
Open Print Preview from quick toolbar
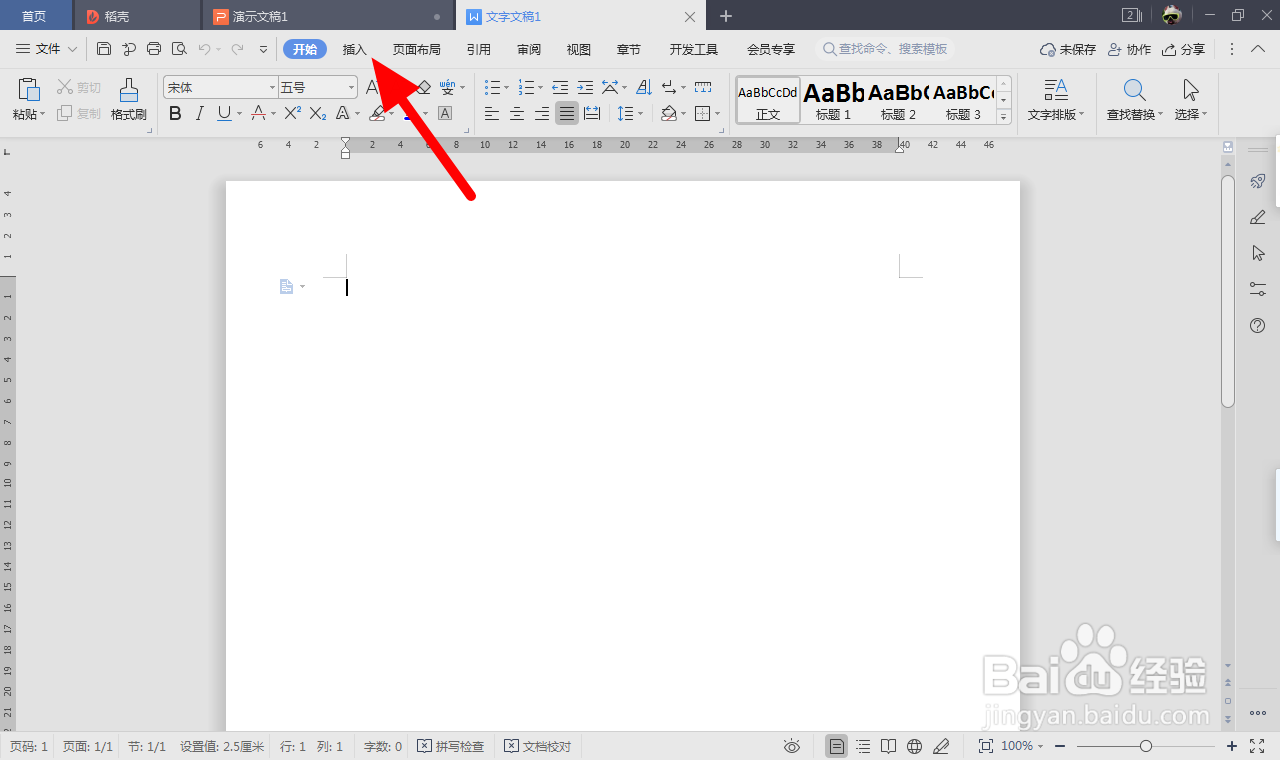coord(179,49)
